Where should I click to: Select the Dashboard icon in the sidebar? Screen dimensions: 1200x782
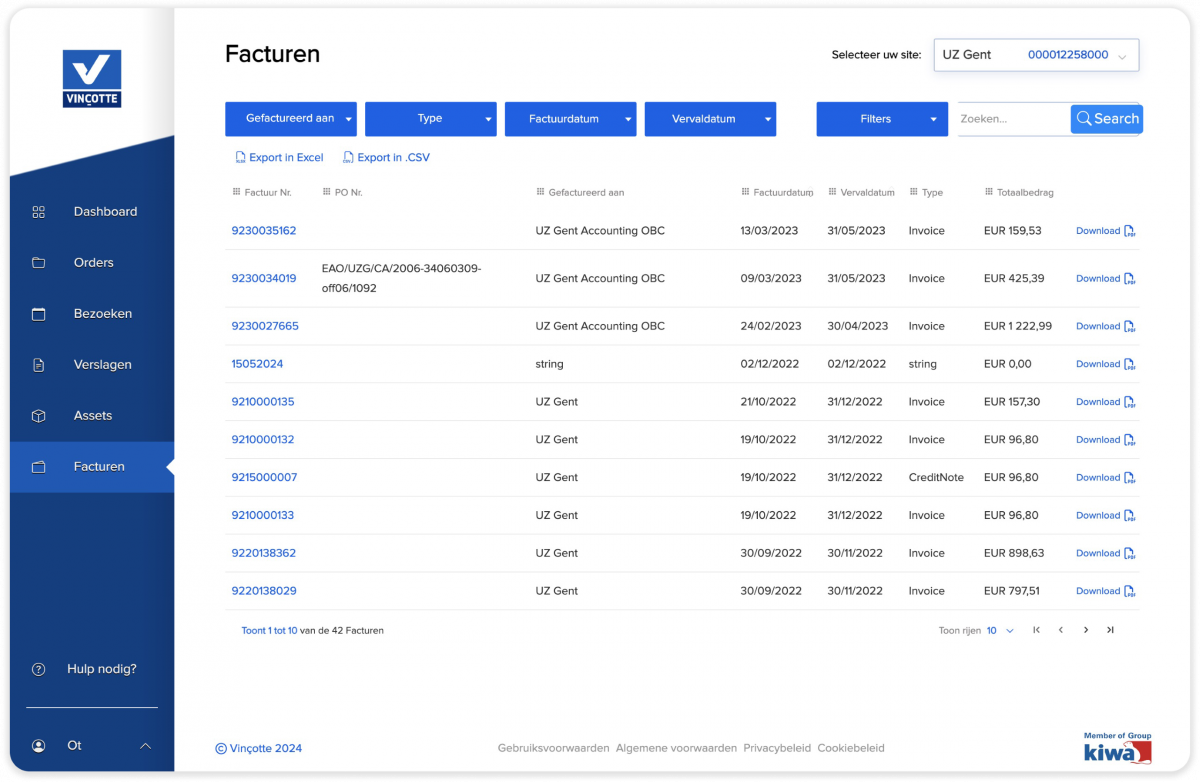[x=38, y=211]
